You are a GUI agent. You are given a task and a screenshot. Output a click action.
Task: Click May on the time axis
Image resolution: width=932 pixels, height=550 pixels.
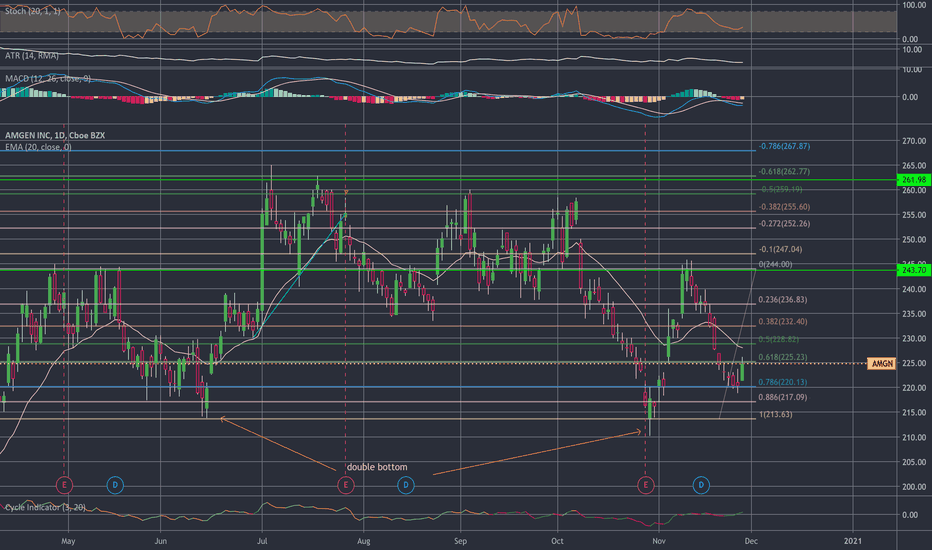68,541
